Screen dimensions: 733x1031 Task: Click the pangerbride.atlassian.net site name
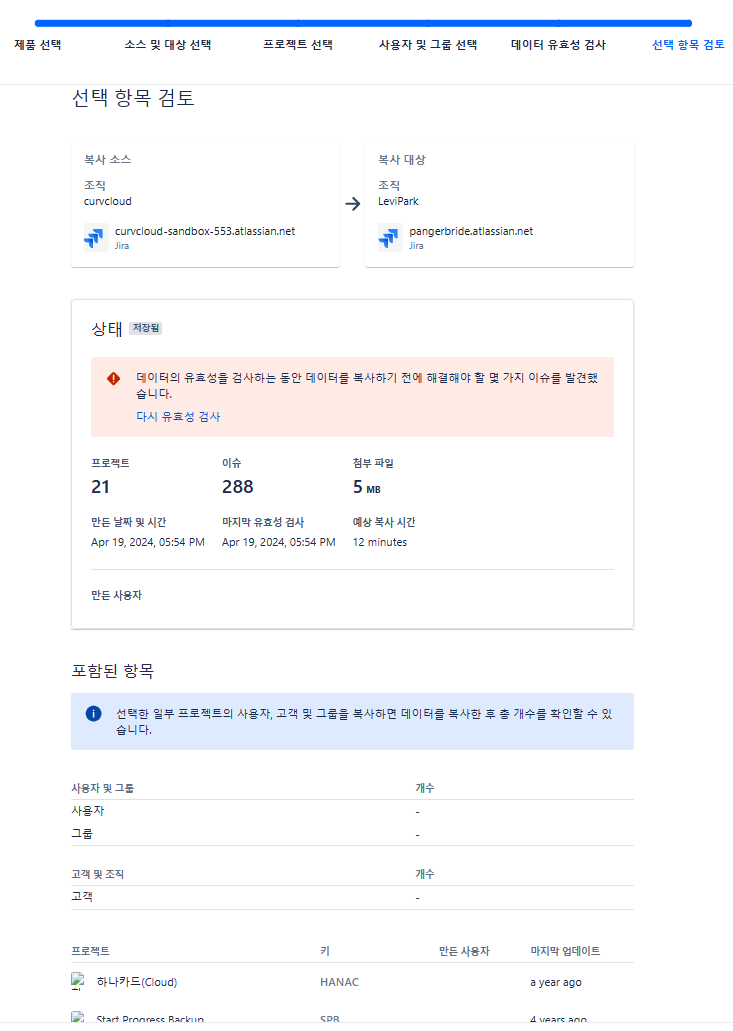(471, 231)
